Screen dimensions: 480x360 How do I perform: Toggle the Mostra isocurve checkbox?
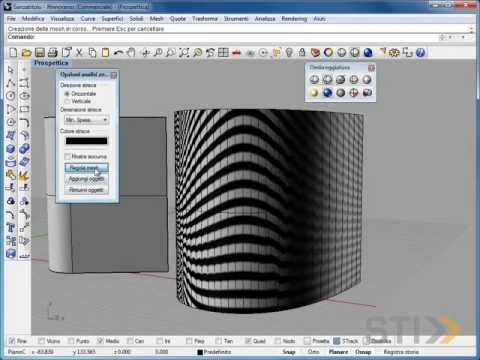(x=68, y=156)
